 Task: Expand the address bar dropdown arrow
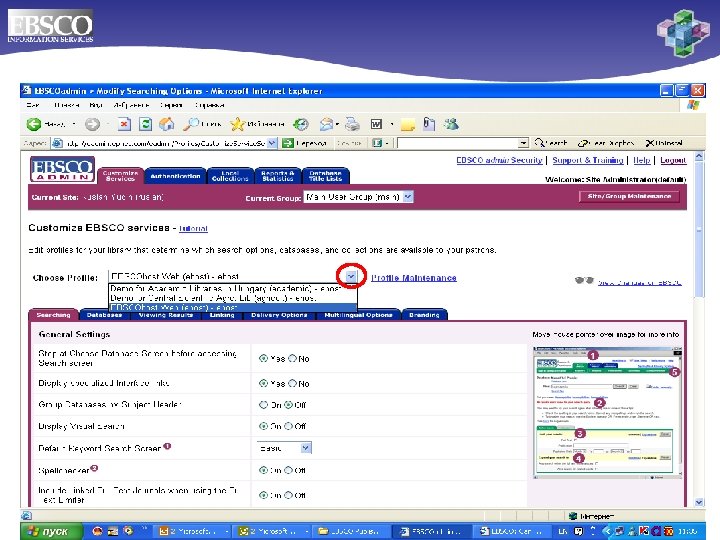click(272, 143)
